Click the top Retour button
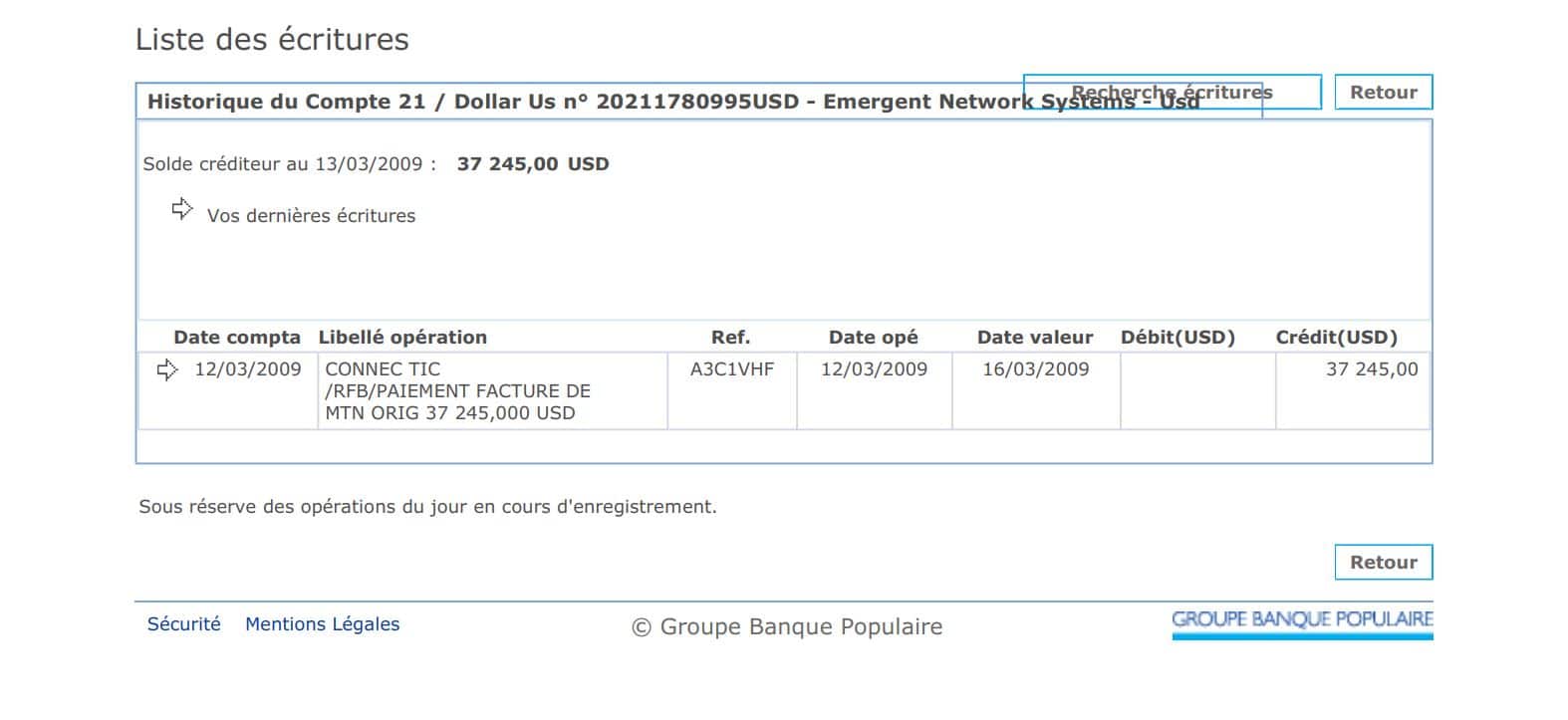 pos(1383,92)
